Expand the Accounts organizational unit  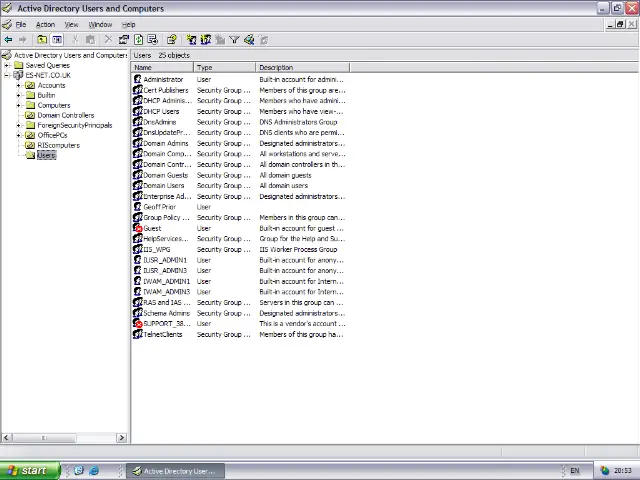[18, 85]
